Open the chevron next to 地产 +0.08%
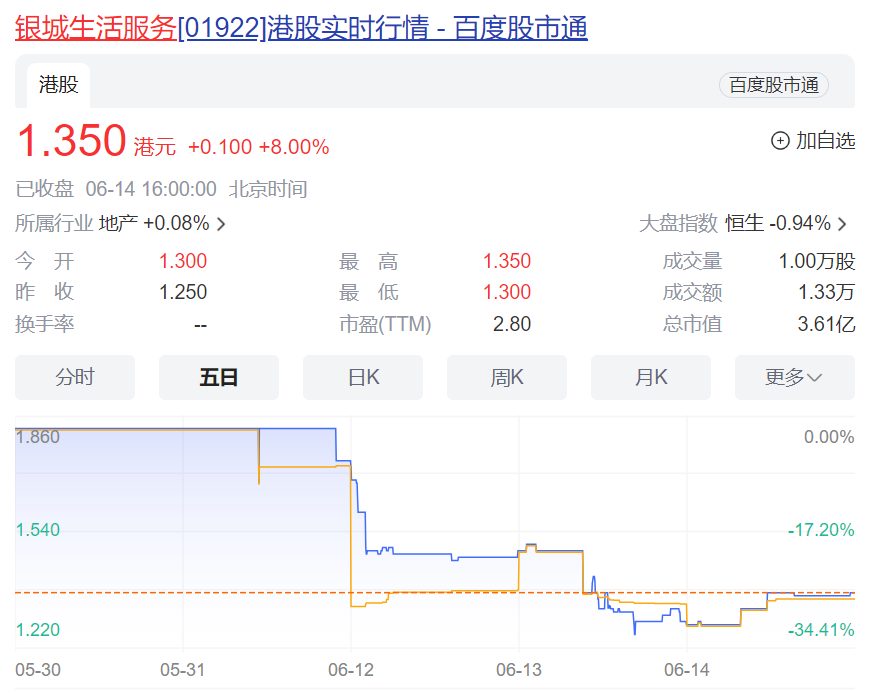This screenshot has width=877, height=694. point(221,224)
